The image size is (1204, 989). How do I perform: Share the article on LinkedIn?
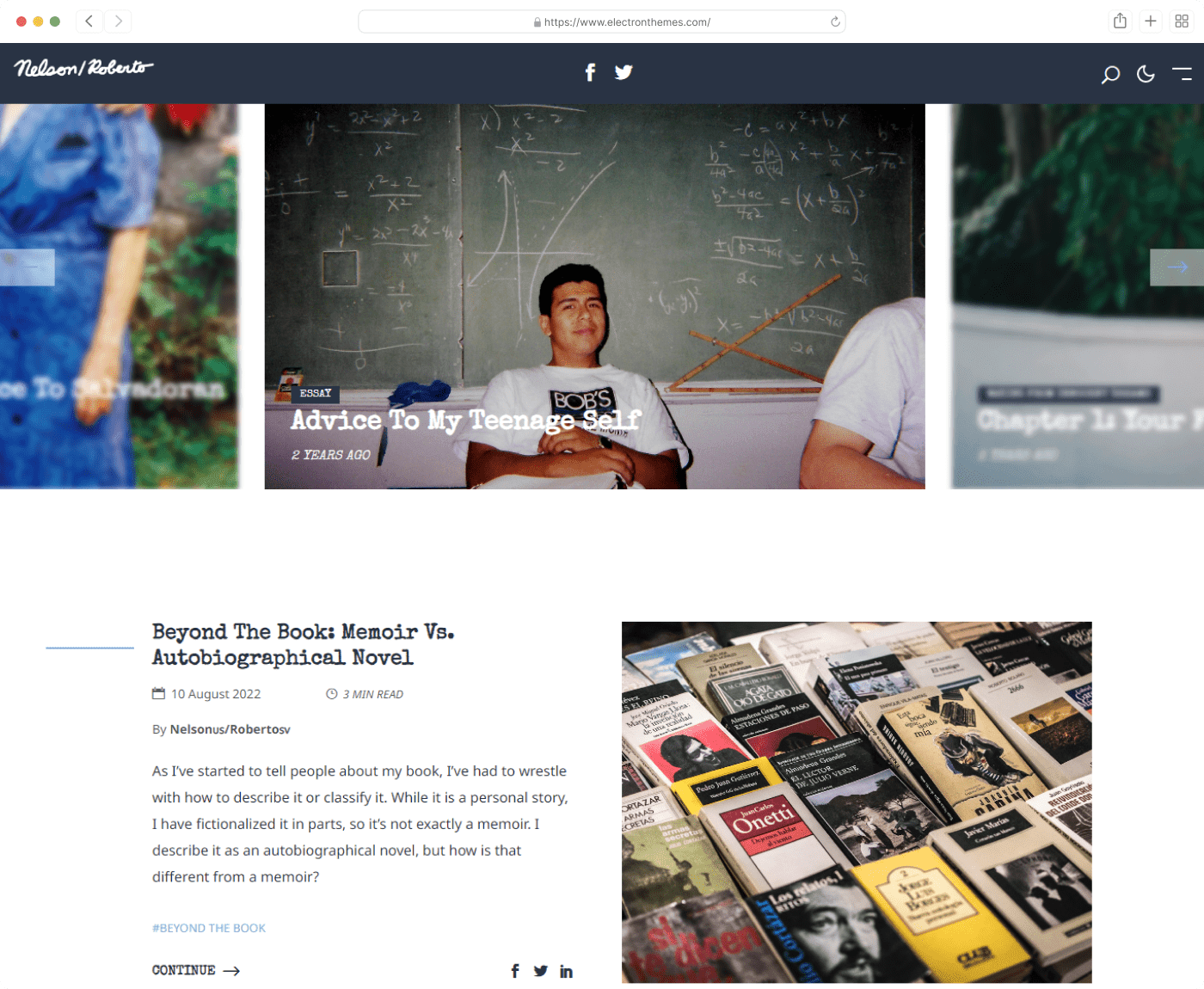pyautogui.click(x=566, y=971)
